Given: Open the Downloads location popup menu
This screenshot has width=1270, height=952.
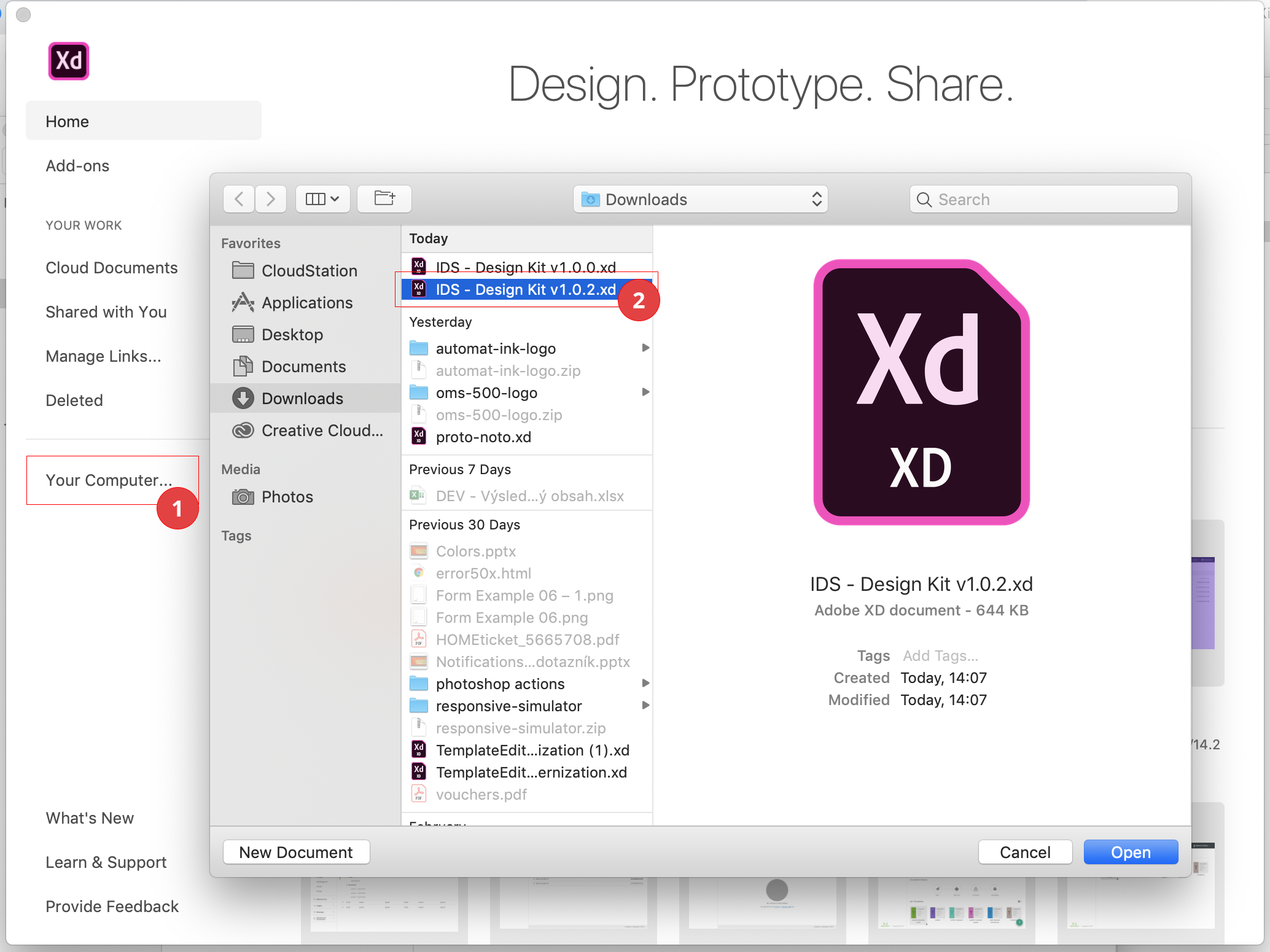Looking at the screenshot, I should point(701,199).
